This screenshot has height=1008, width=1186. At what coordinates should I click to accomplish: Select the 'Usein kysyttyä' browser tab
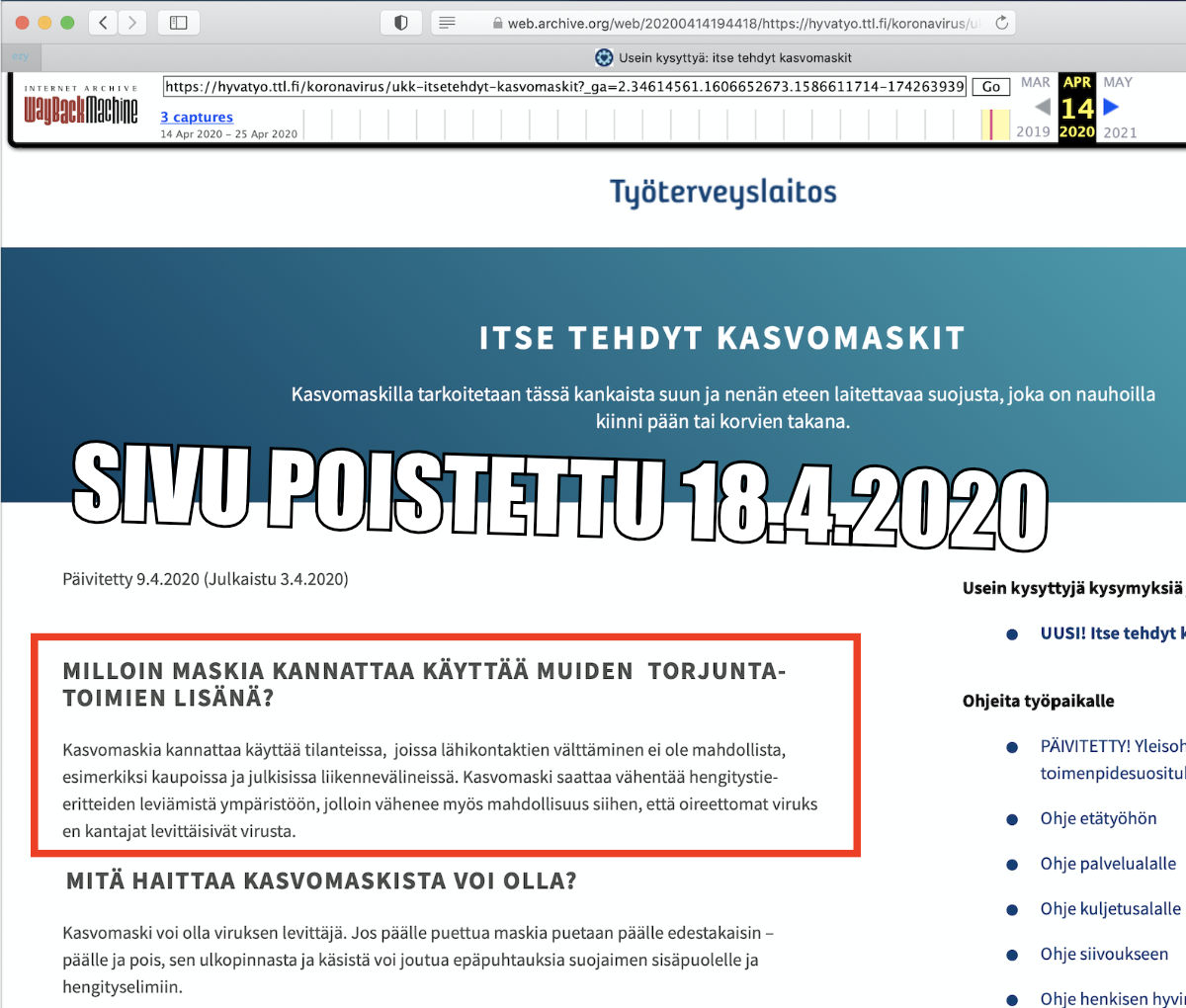723,57
